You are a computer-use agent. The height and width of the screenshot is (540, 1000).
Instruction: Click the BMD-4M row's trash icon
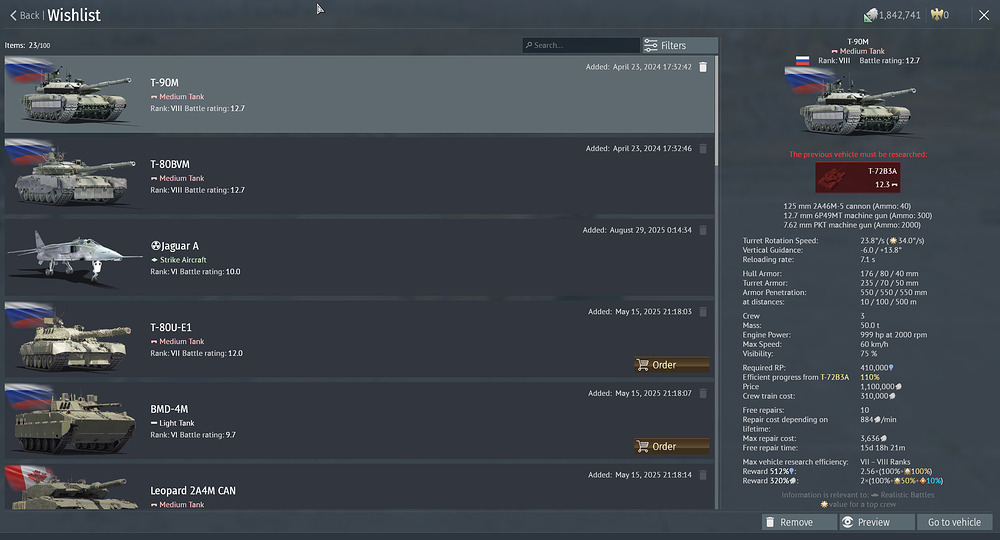coord(703,393)
